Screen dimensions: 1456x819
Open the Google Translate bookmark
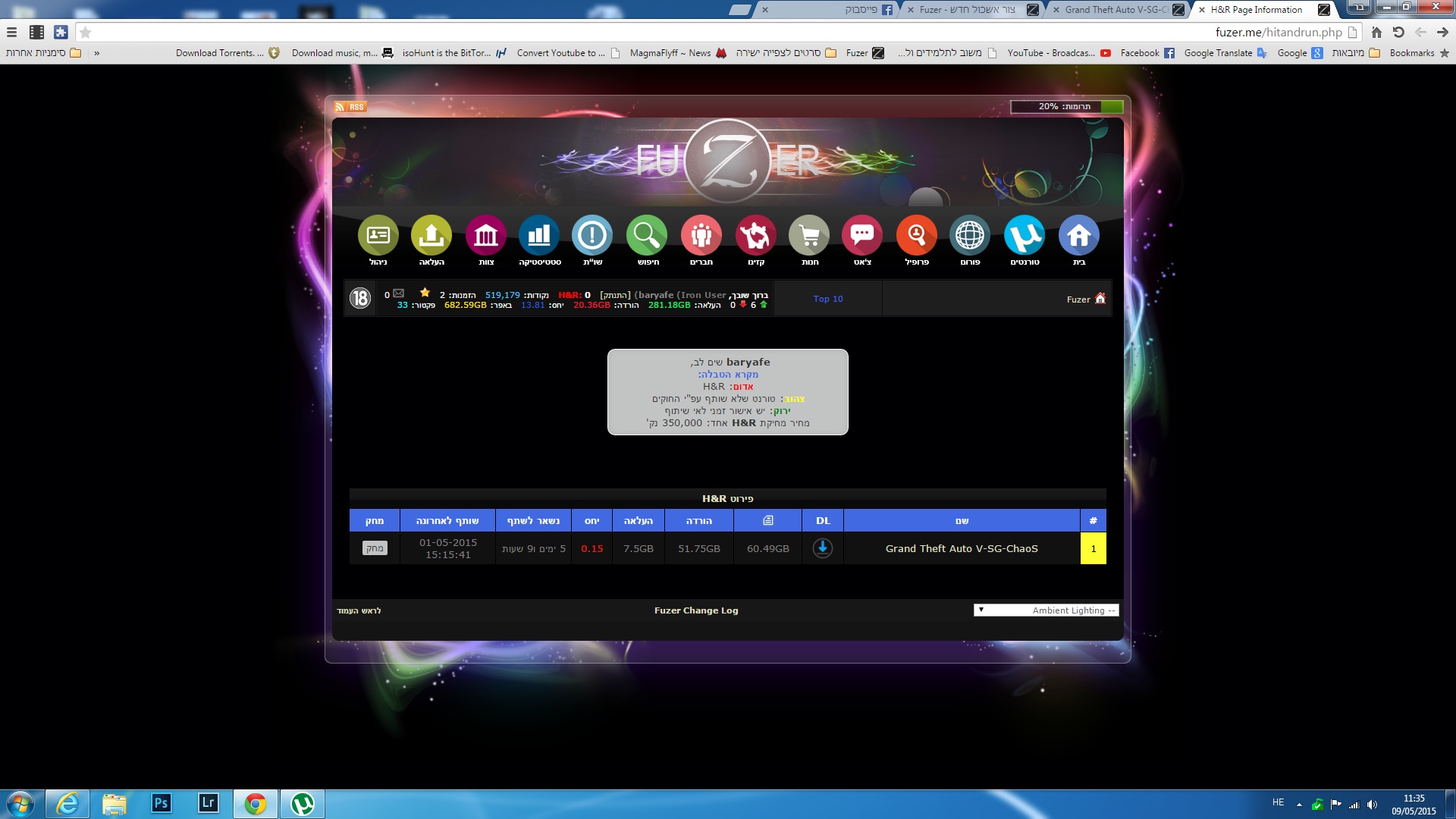[x=1225, y=53]
